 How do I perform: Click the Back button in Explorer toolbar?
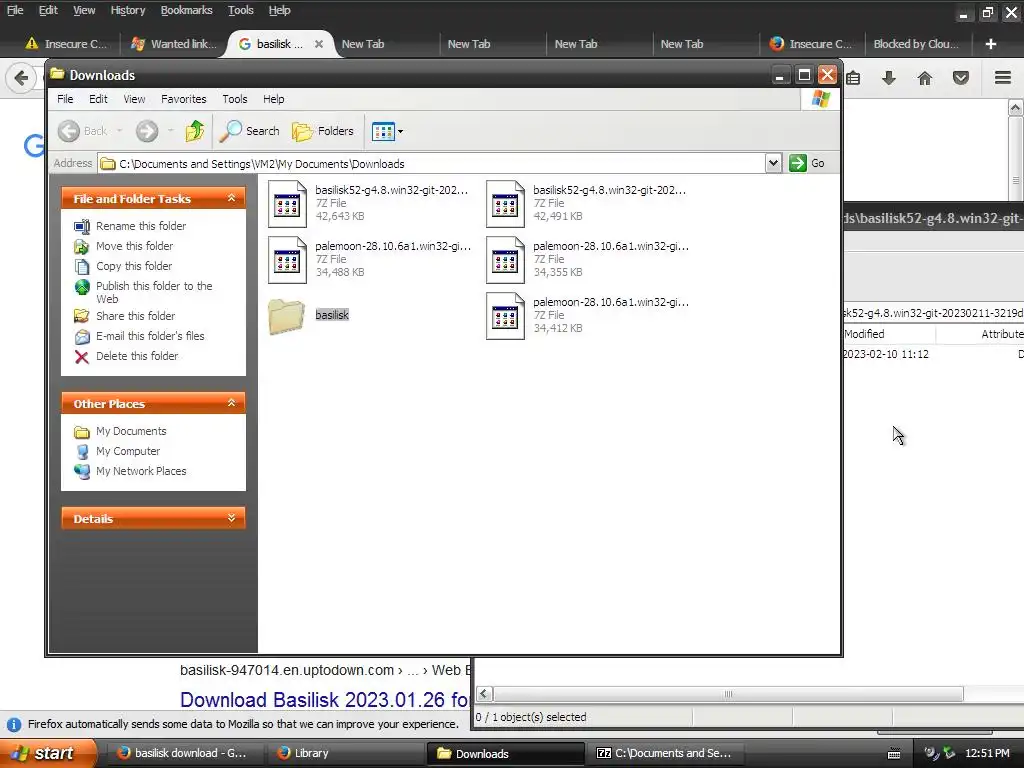[x=83, y=131]
